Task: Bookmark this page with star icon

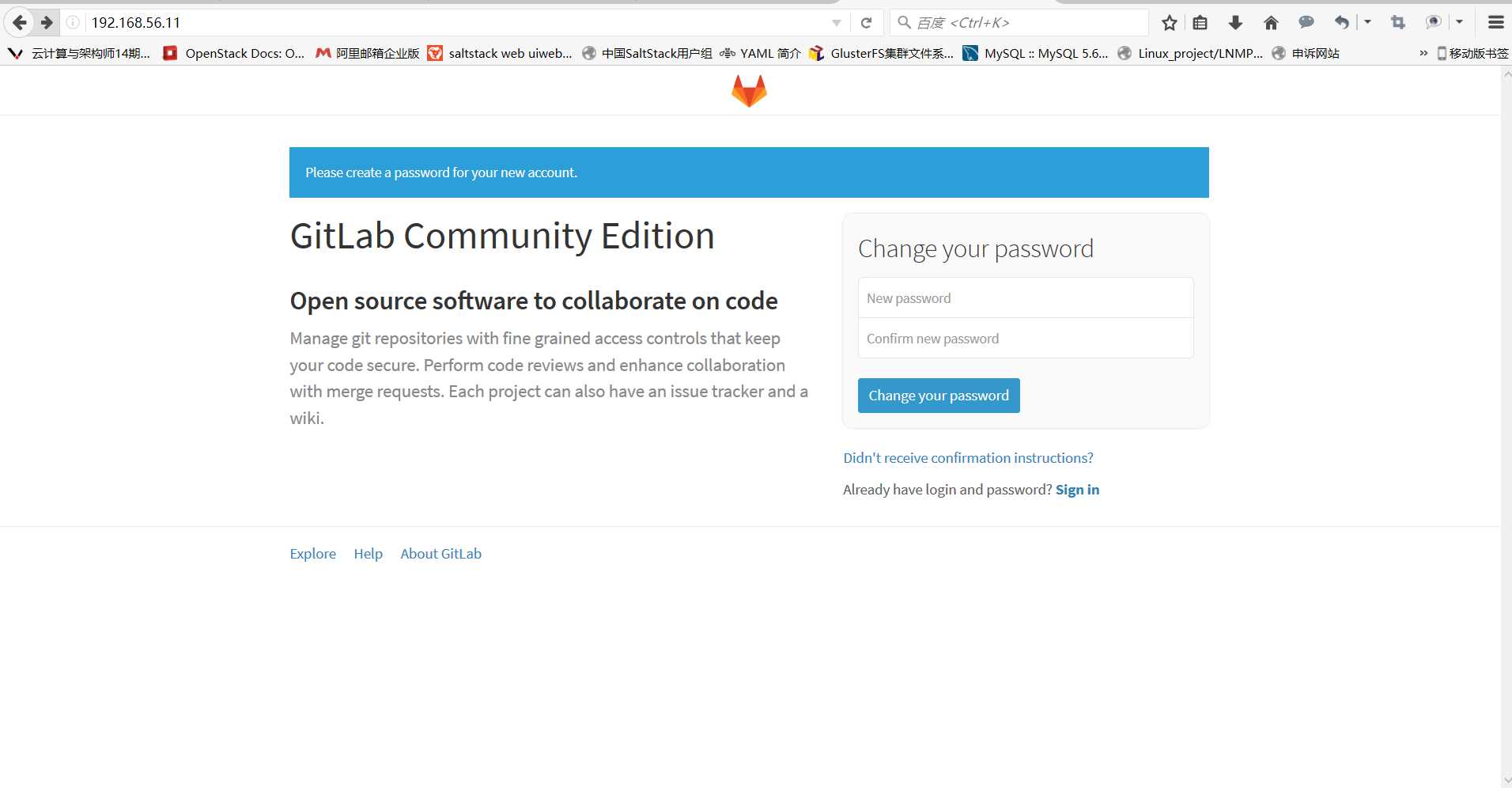Action: [x=1170, y=23]
